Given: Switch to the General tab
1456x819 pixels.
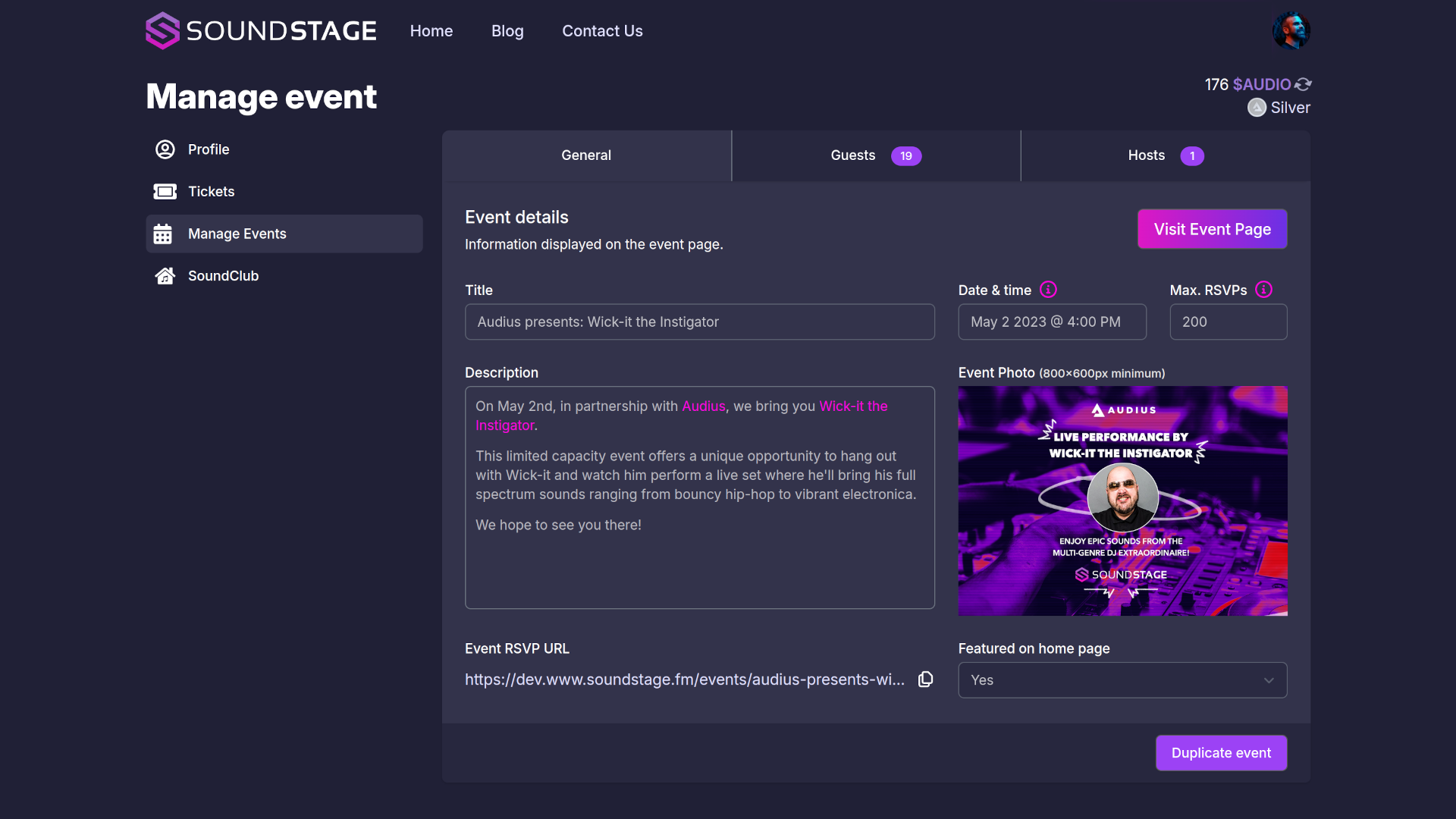Looking at the screenshot, I should point(586,155).
